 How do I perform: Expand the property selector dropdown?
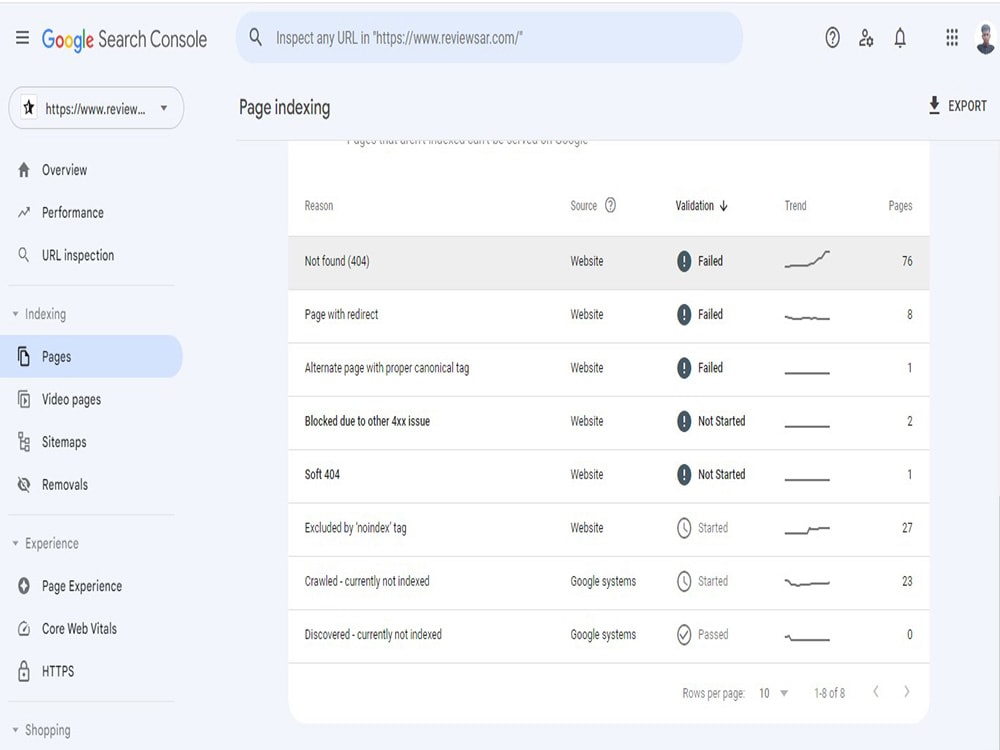coord(164,108)
